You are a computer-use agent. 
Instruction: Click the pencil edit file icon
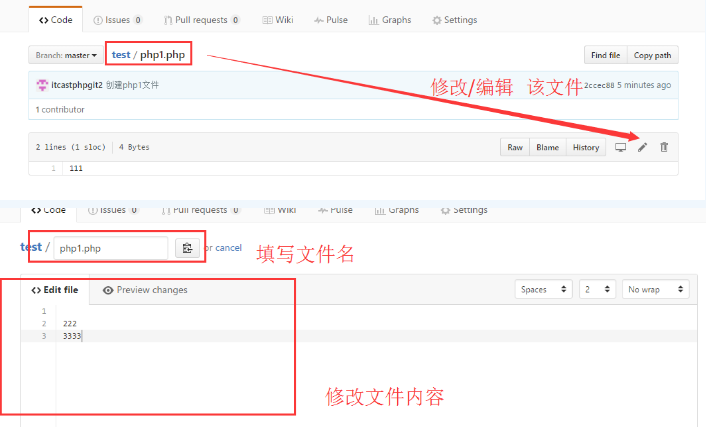click(x=643, y=147)
